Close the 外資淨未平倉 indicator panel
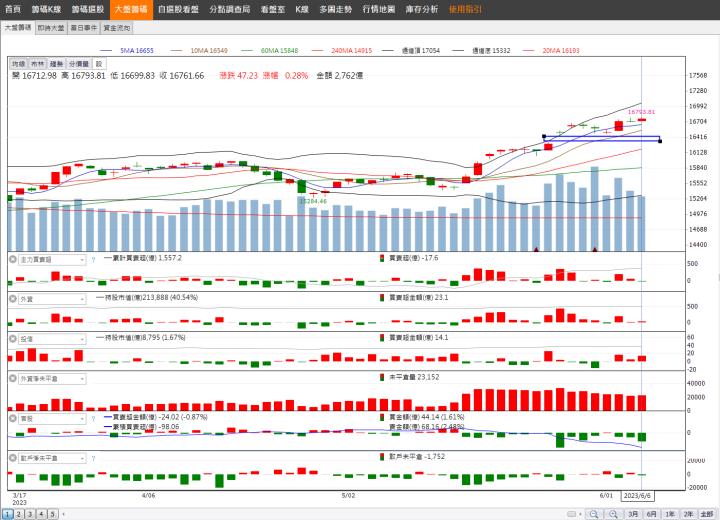The image size is (720, 520). [13, 378]
